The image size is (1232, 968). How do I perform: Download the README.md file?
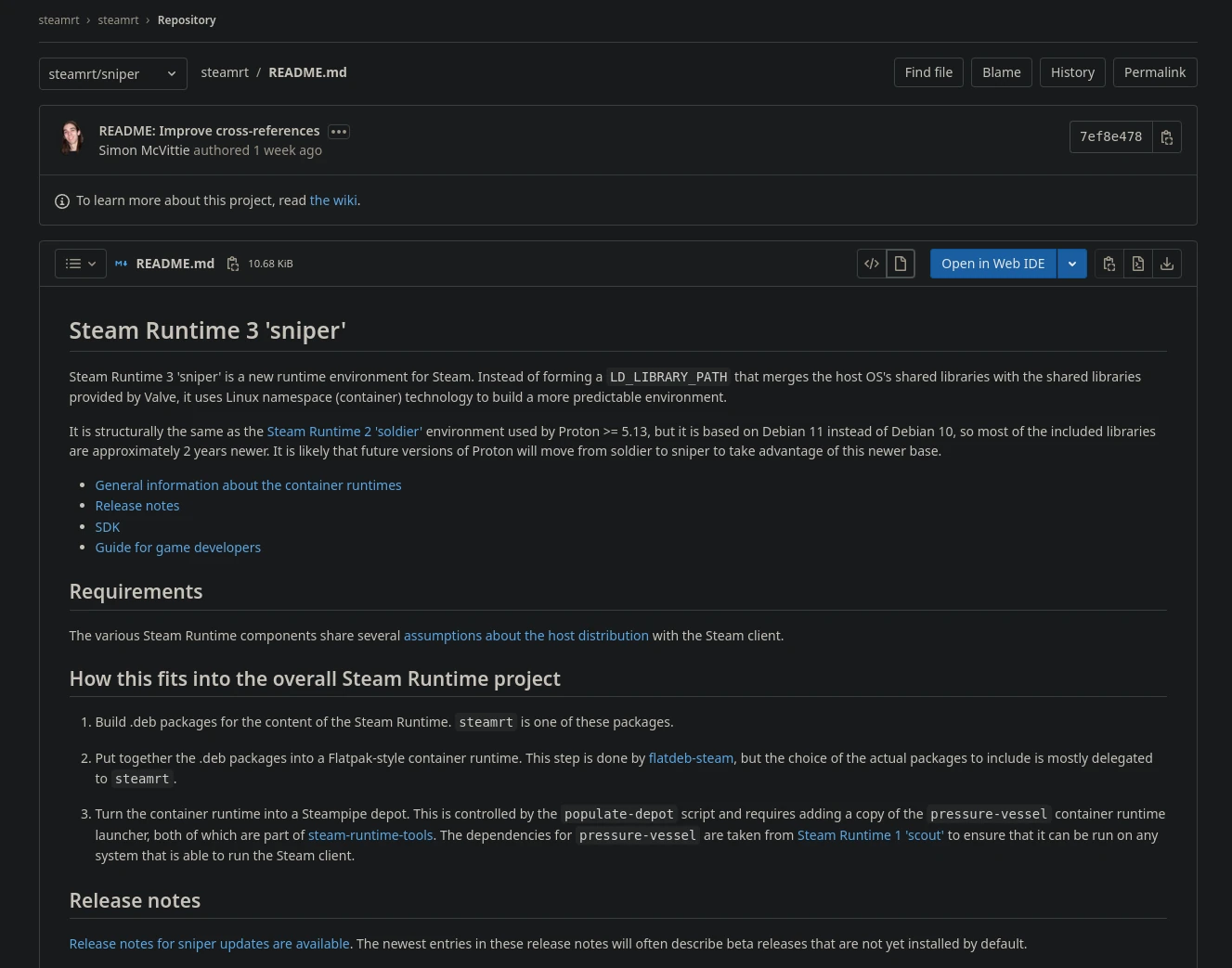[x=1167, y=264]
